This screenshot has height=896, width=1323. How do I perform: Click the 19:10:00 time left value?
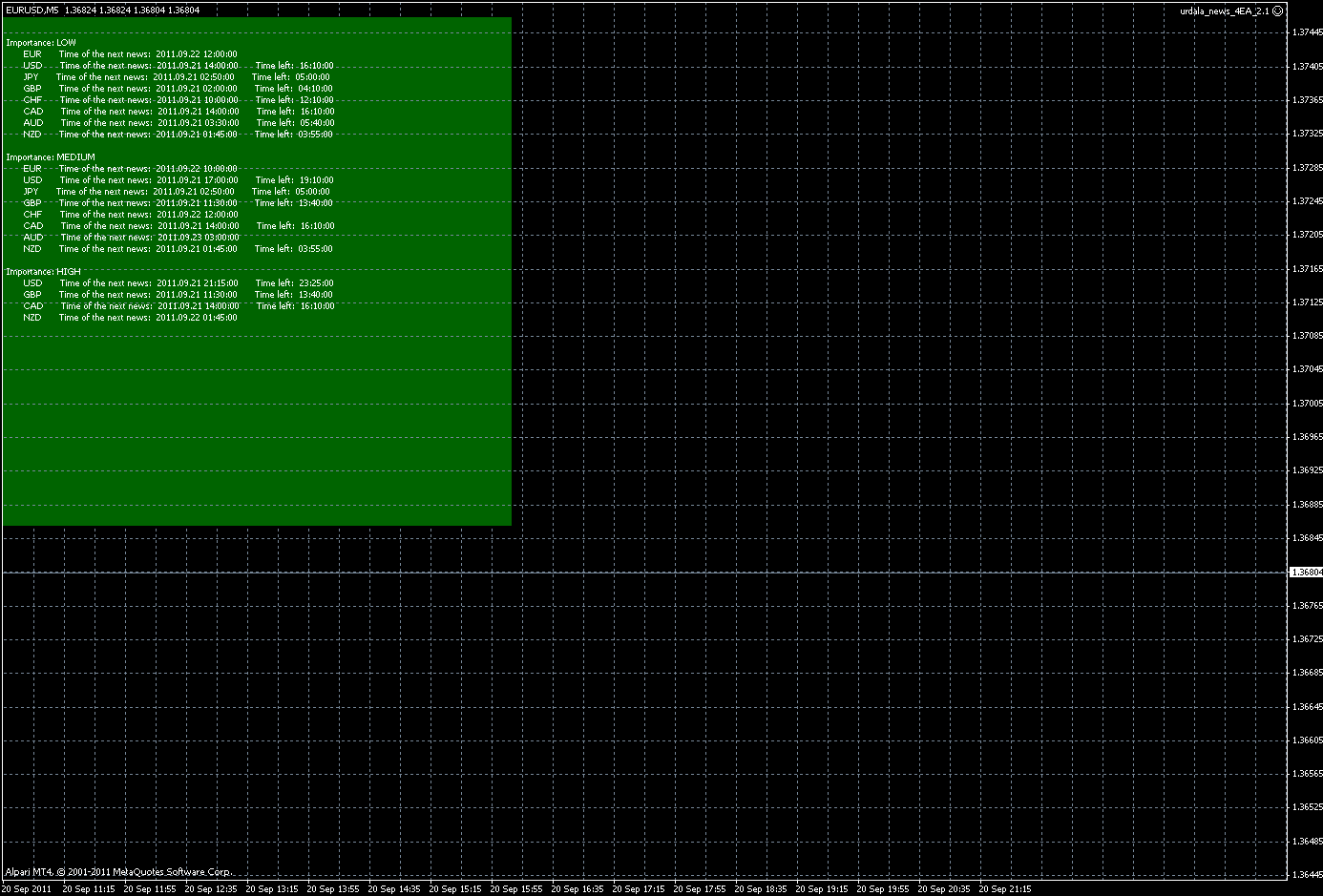(317, 180)
